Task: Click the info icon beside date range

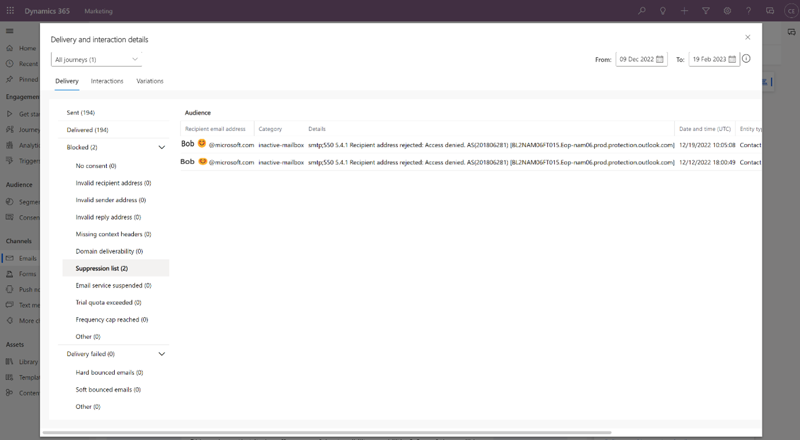Action: coord(746,59)
